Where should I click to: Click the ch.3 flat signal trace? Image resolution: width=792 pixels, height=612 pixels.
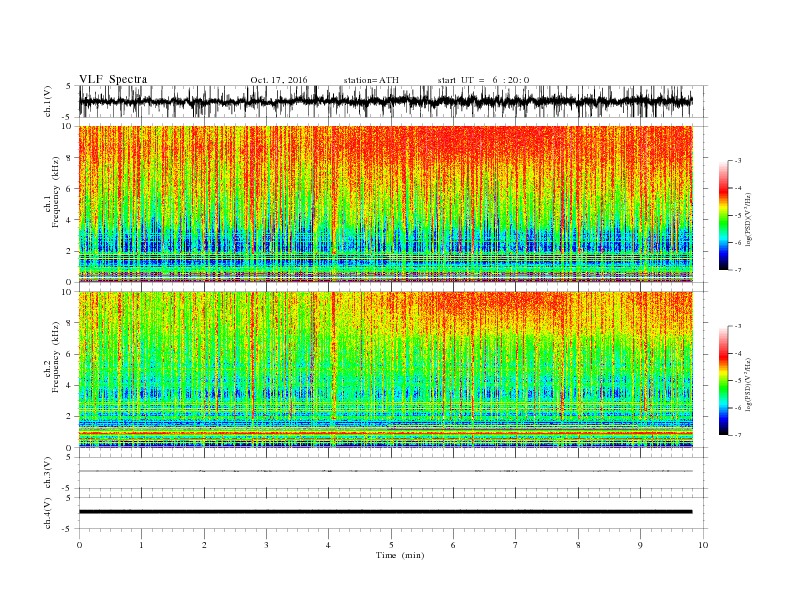[x=385, y=471]
